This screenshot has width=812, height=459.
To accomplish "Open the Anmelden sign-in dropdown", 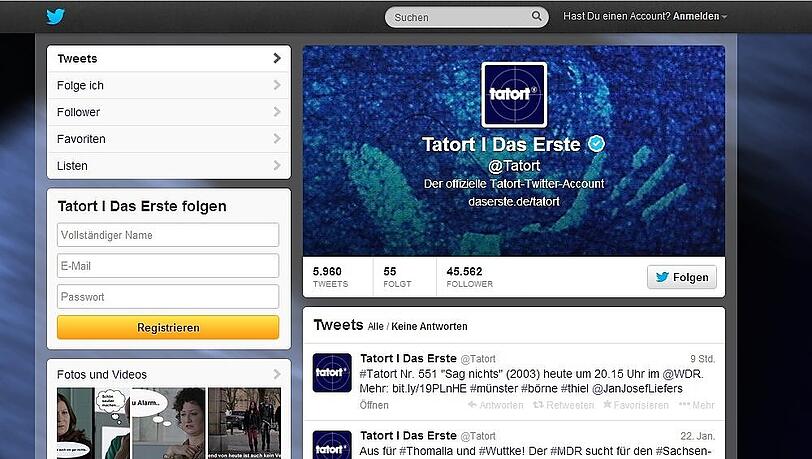I will point(699,16).
